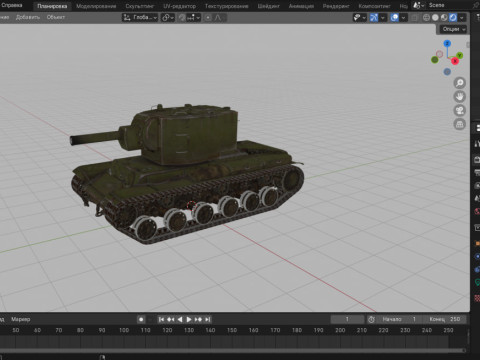Open the Опции dropdown
Screen dimensions: 480x360
pos(453,29)
